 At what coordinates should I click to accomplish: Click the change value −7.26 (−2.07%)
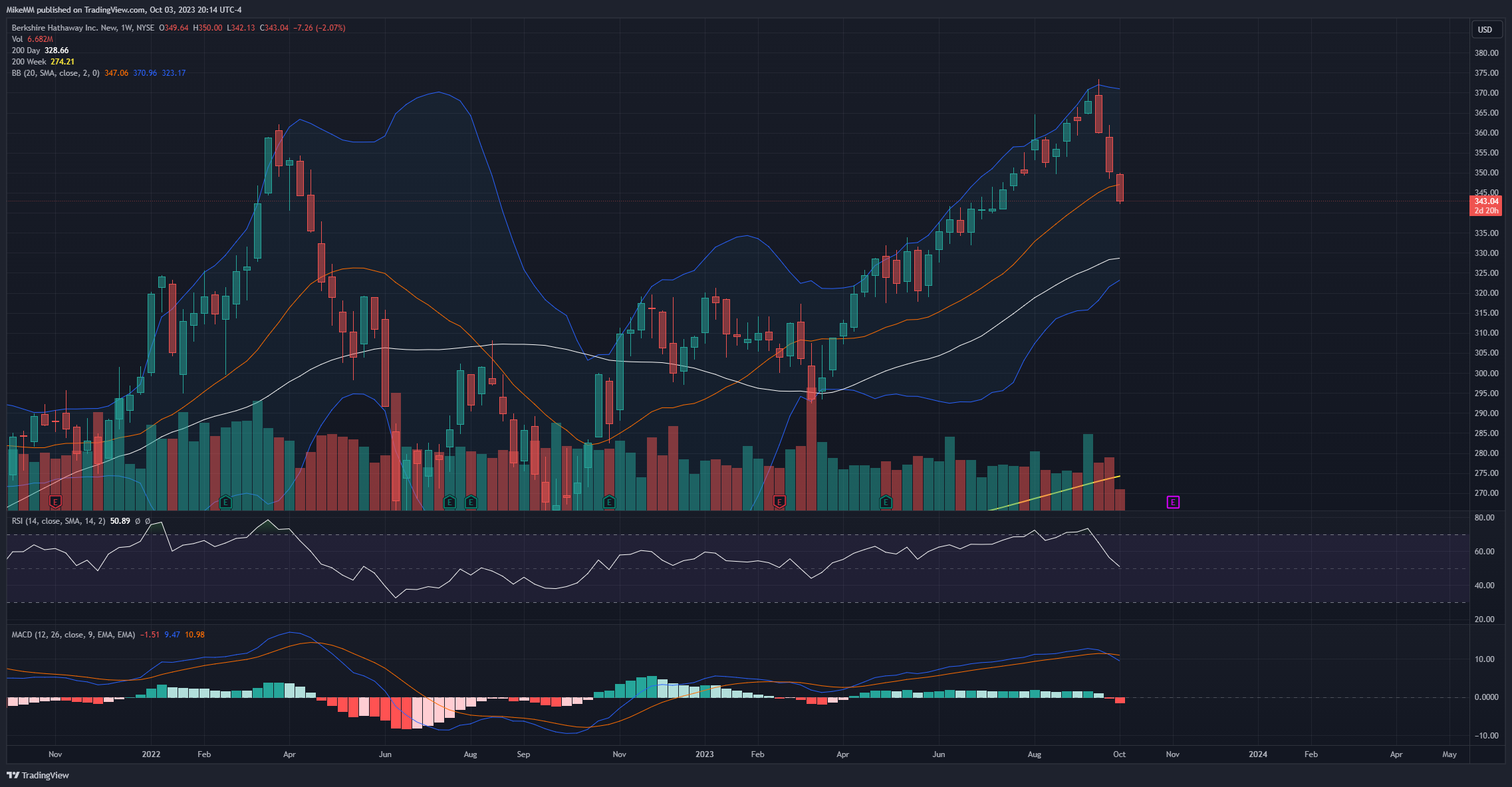[320, 28]
